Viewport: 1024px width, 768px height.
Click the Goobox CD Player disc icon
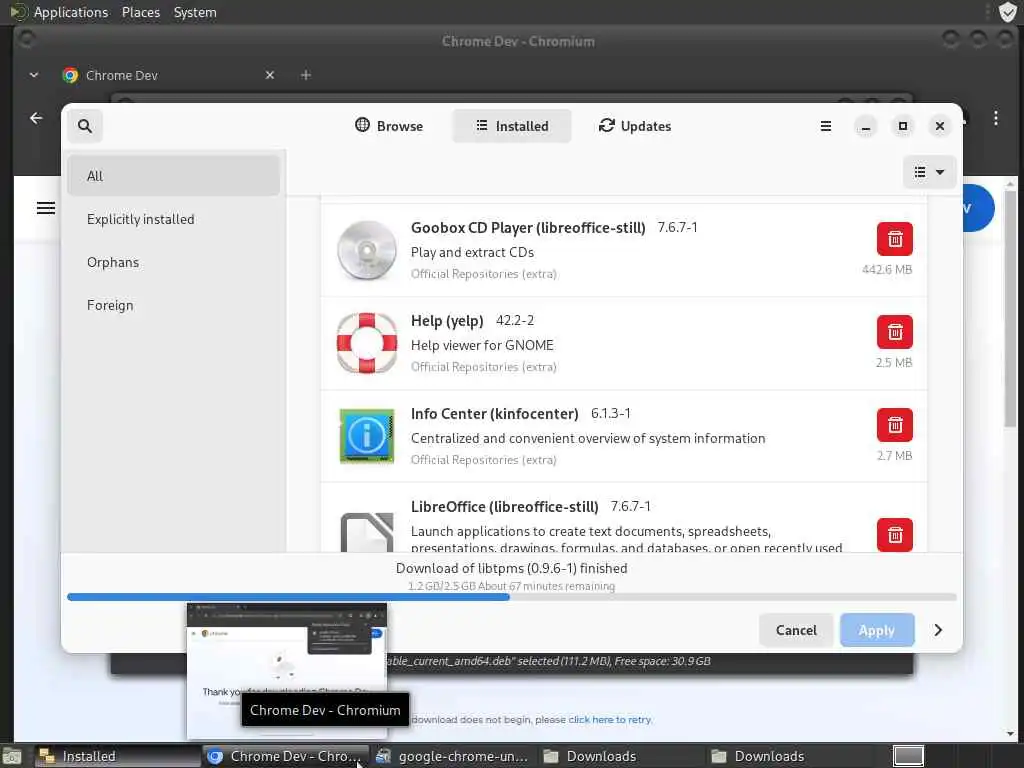pyautogui.click(x=367, y=251)
